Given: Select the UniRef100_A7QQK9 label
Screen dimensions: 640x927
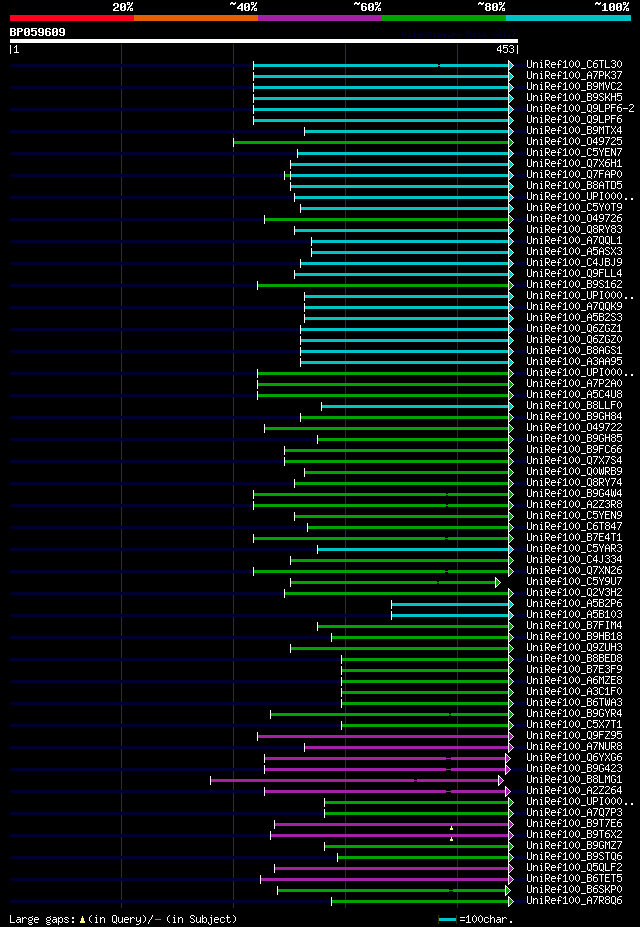Looking at the screenshot, I should [574, 307].
